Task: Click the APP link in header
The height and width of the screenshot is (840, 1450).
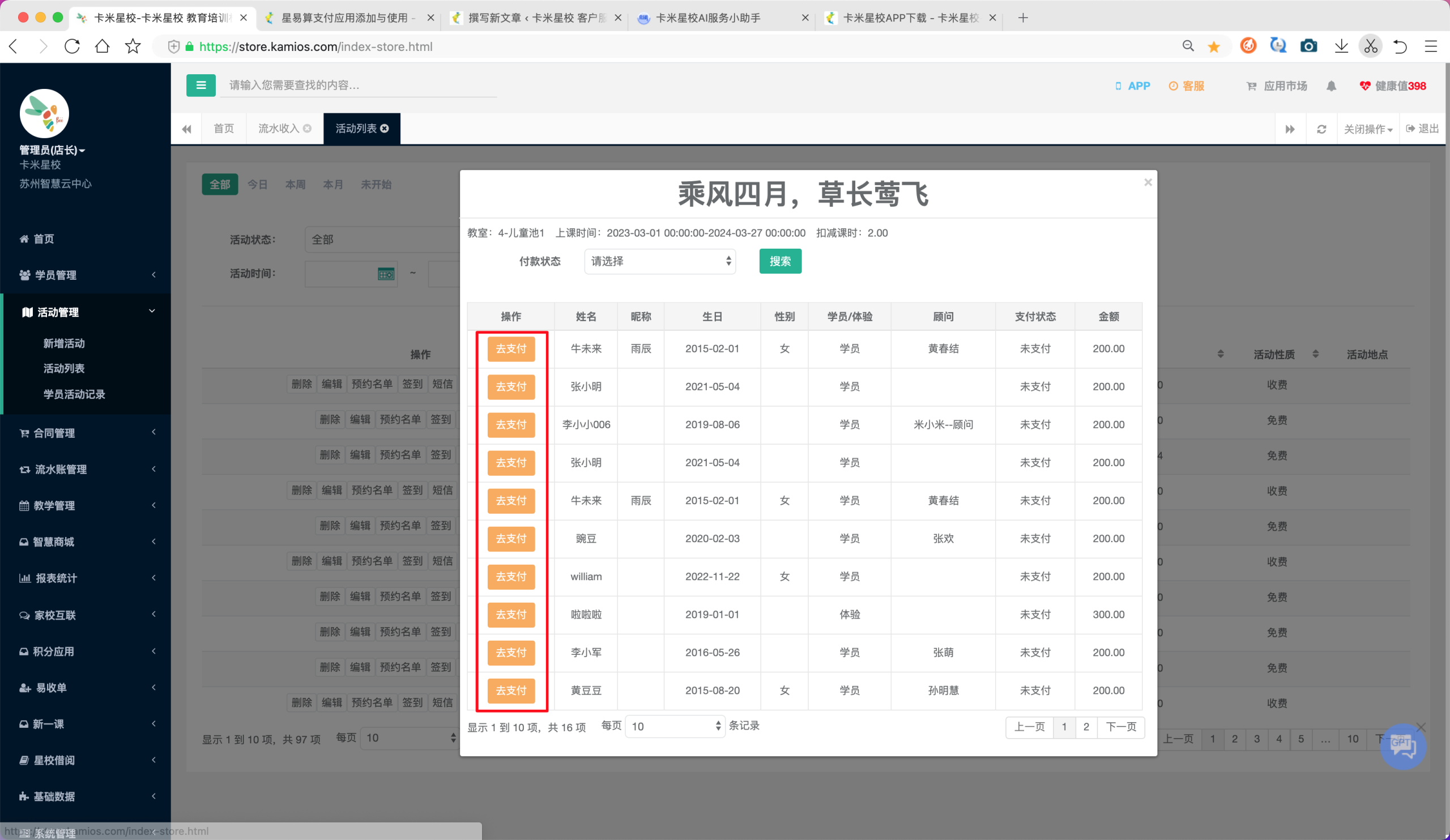Action: click(x=1132, y=86)
